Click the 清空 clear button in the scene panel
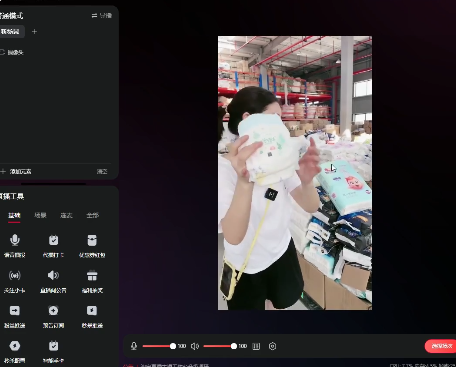Screen dimensions: 456x367 102,171
